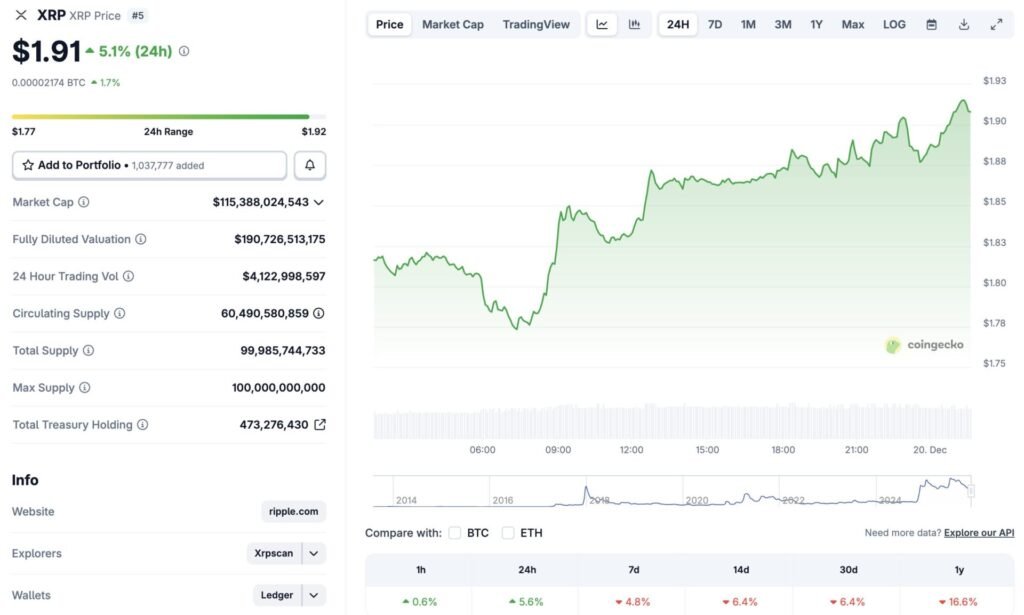Select the line chart icon
The height and width of the screenshot is (615, 1024).
[x=601, y=23]
